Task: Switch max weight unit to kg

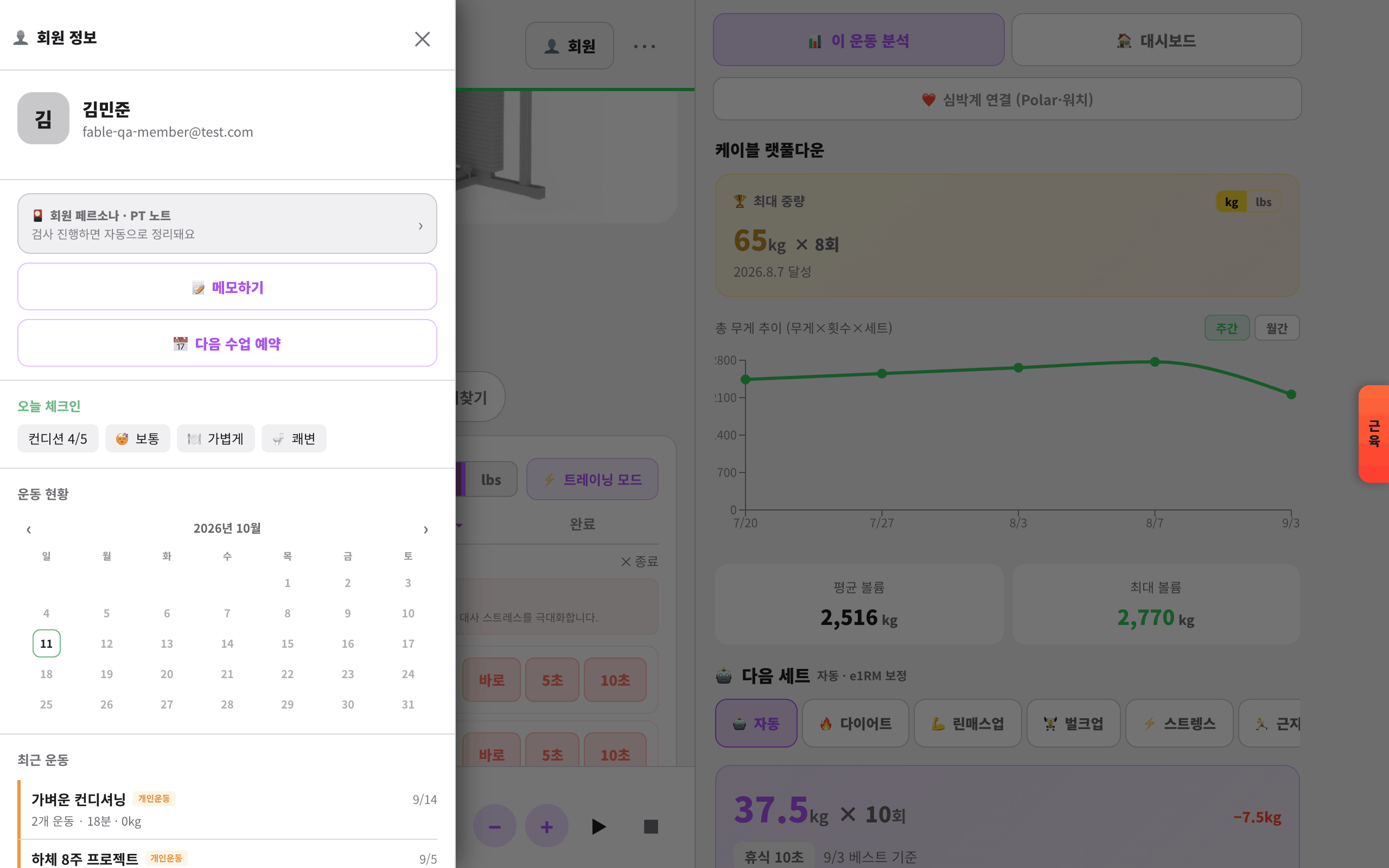Action: tap(1231, 201)
